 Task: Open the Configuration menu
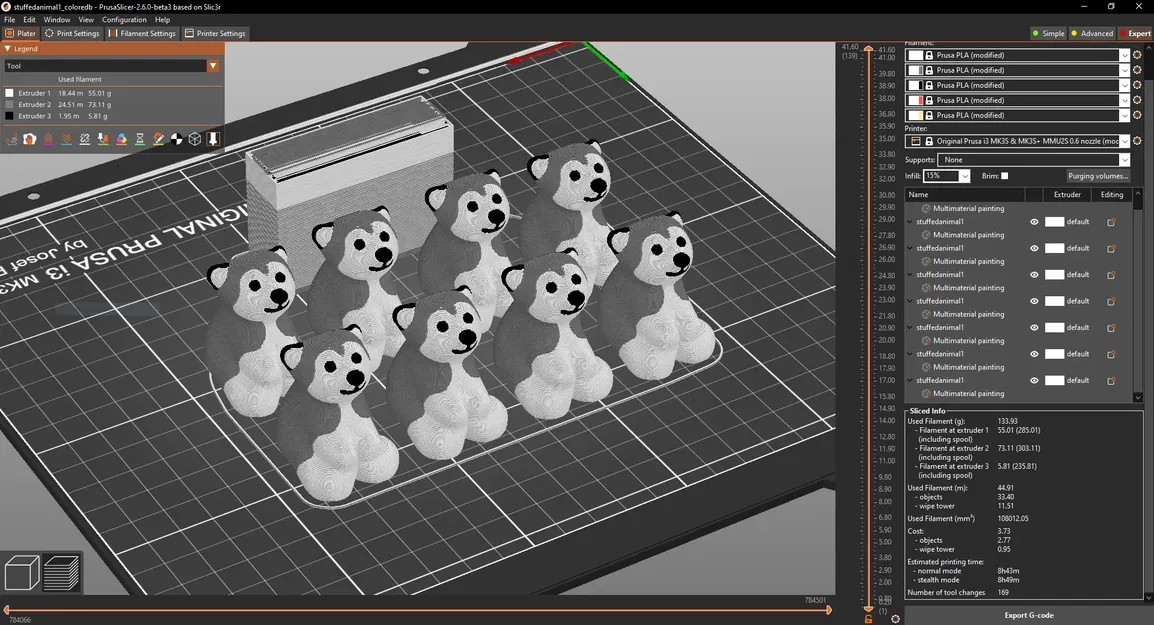(124, 20)
